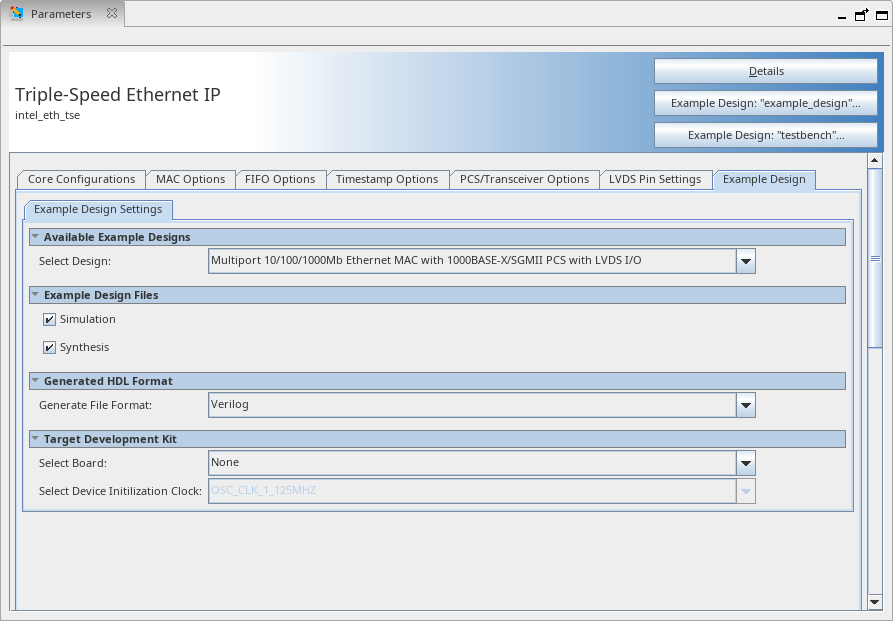Click the Select Device Initilization Clock label
This screenshot has height=621, width=893.
(120, 491)
